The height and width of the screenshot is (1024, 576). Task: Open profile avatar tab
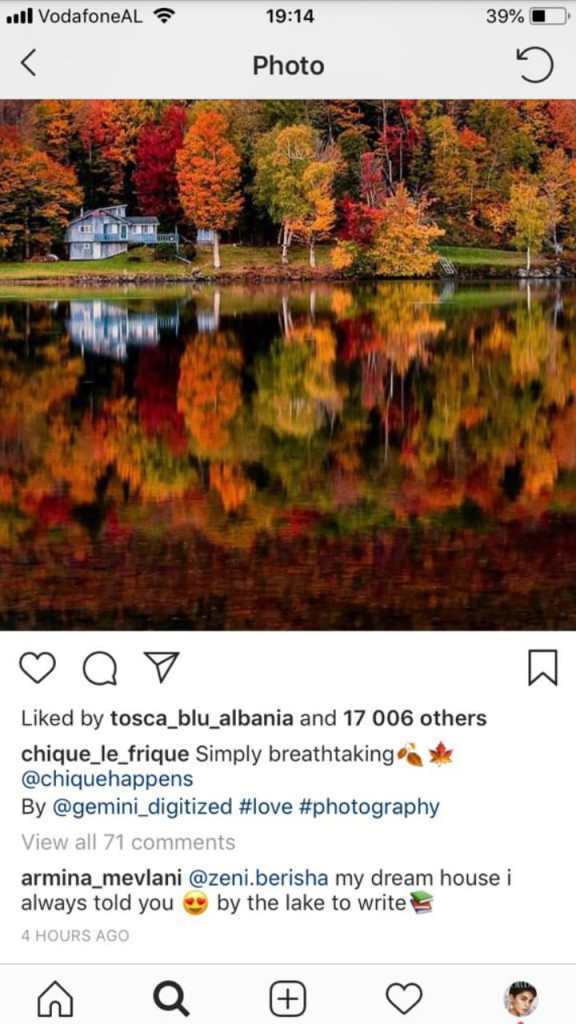coord(522,999)
